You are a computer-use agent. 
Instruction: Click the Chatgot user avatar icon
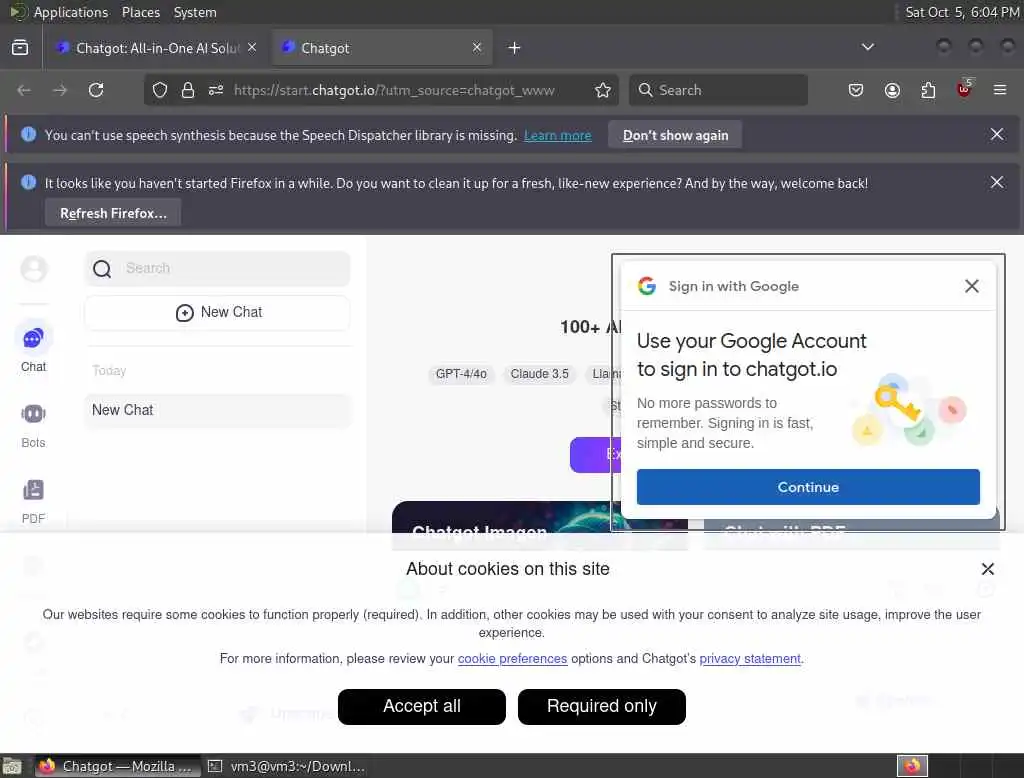[34, 268]
